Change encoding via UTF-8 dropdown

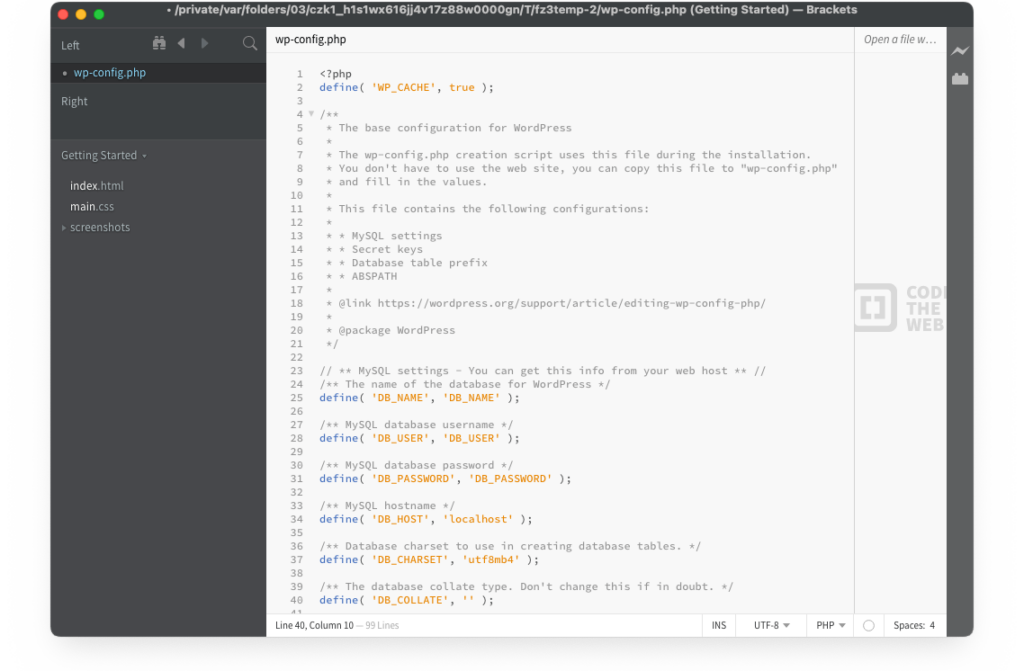pos(771,626)
